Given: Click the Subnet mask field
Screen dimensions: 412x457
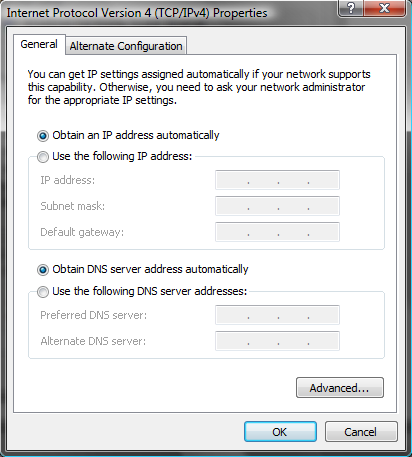Looking at the screenshot, I should [x=277, y=206].
